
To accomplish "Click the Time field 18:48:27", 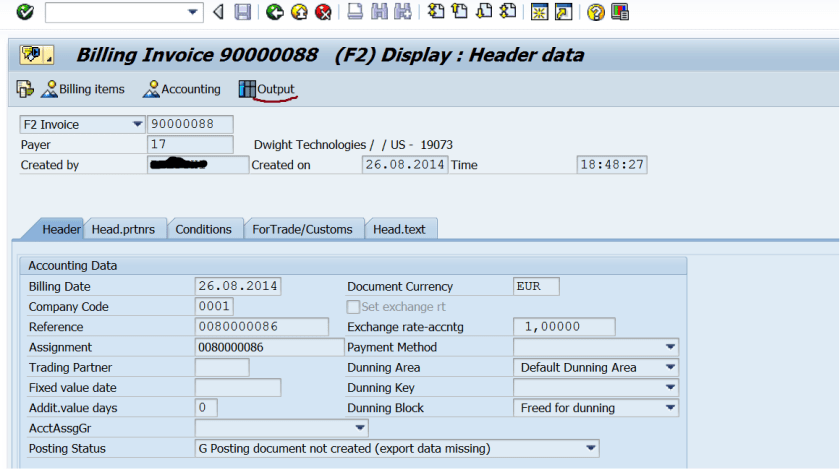I will click(x=612, y=165).
